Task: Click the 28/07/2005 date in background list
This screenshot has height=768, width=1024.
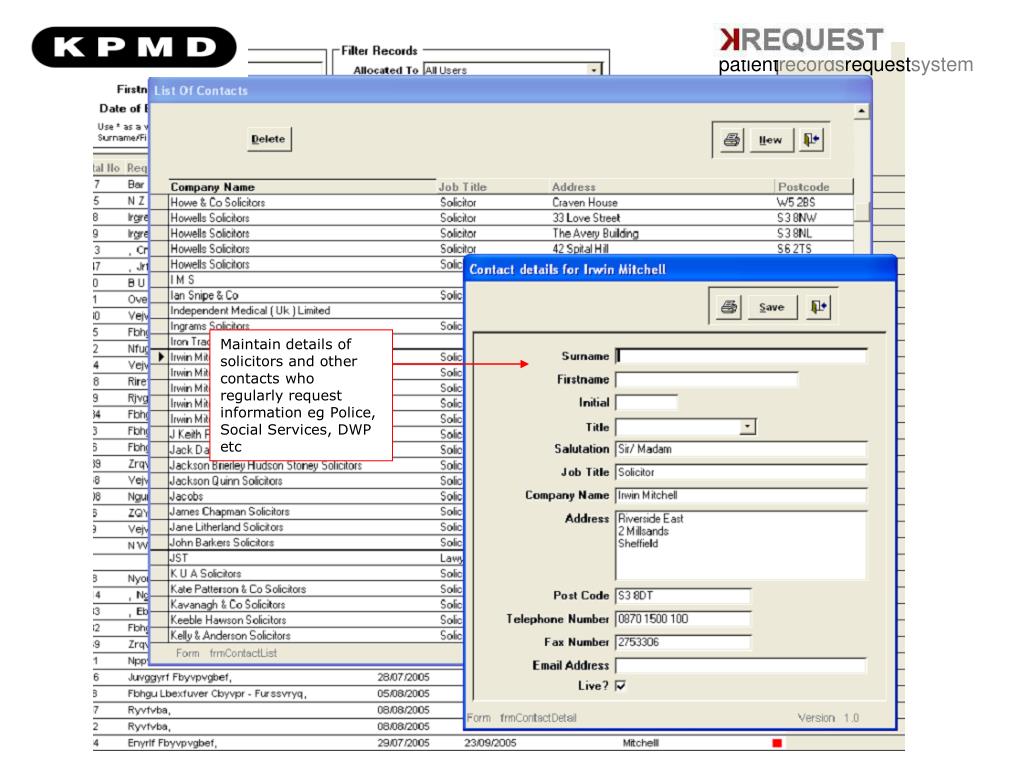Action: pos(404,677)
